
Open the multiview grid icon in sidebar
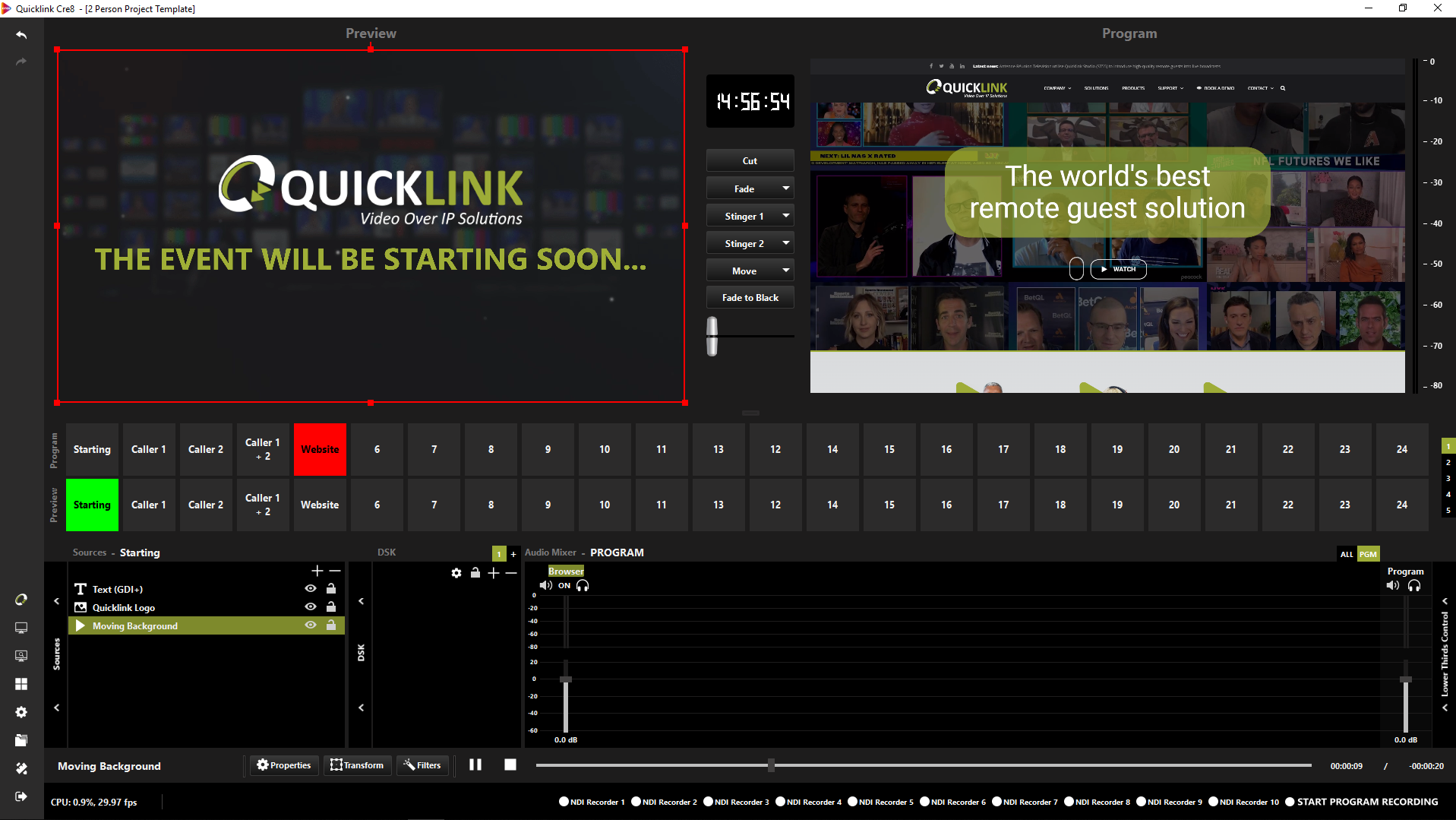coord(21,684)
